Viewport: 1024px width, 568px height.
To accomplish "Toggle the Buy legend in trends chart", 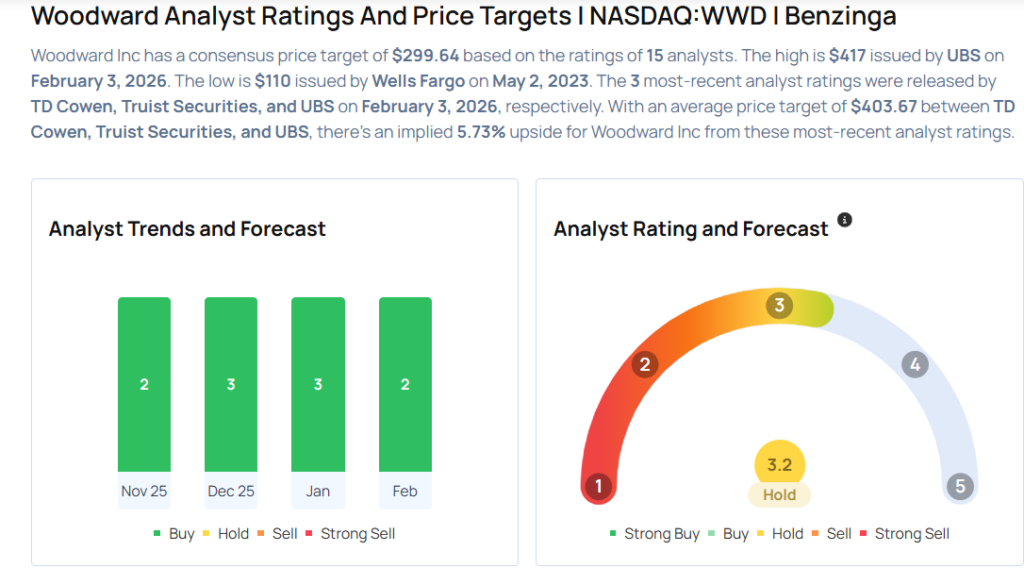I will click(x=181, y=534).
